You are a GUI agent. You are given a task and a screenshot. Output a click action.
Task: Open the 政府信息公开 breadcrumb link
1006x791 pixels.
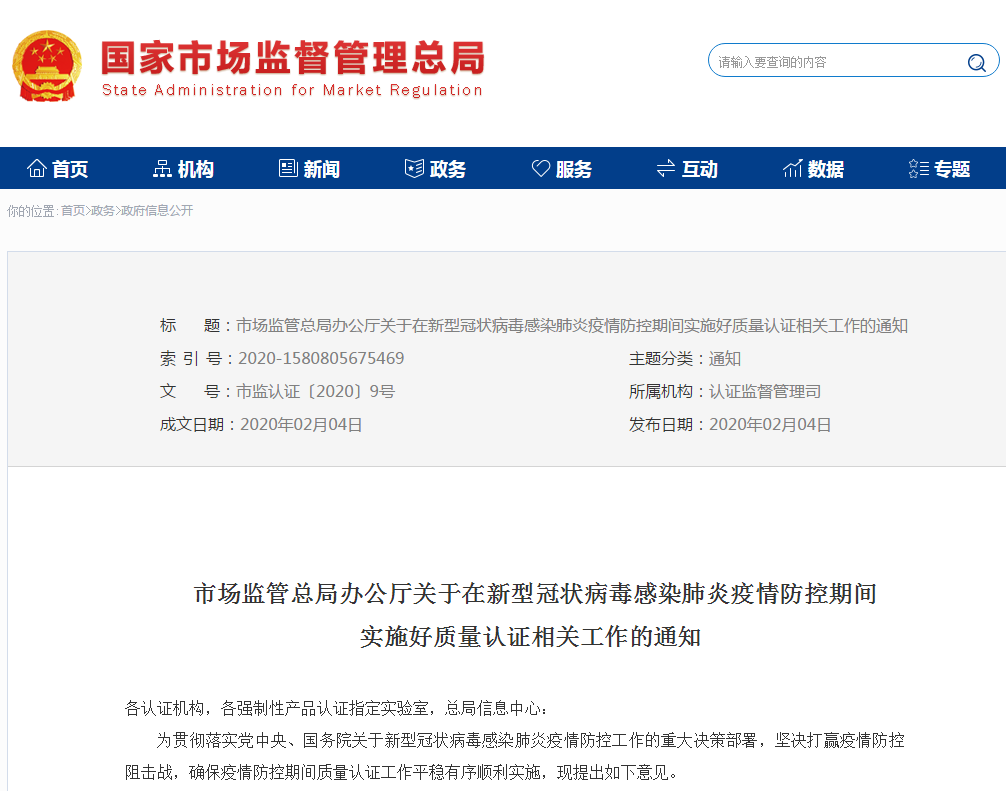tap(157, 211)
